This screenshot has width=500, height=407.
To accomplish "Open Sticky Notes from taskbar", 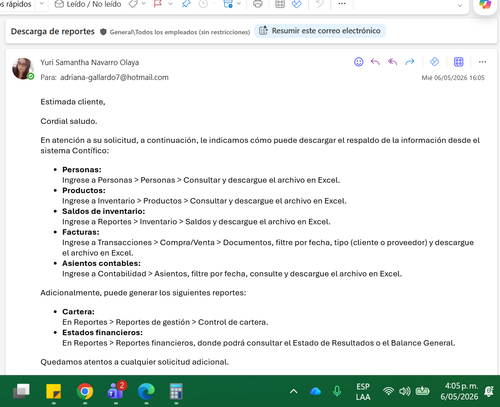I will pyautogui.click(x=53, y=391).
